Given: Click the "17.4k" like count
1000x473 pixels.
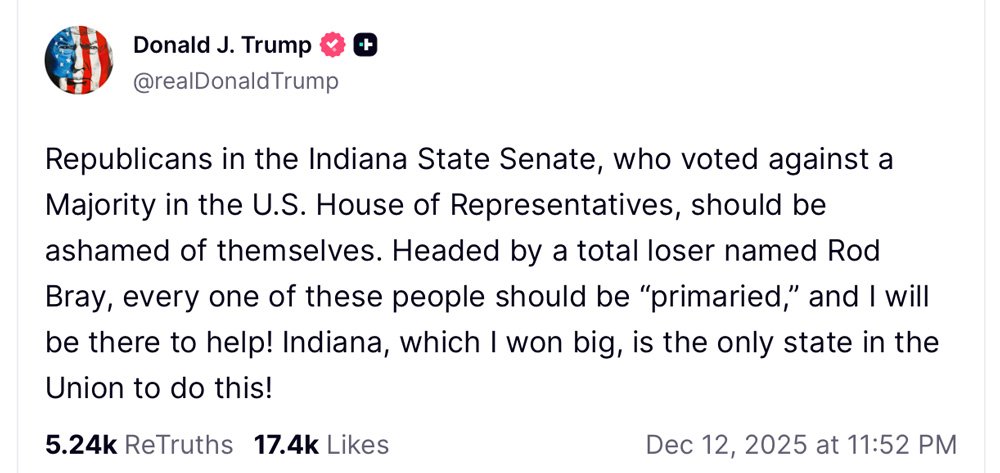Looking at the screenshot, I should pyautogui.click(x=286, y=445).
